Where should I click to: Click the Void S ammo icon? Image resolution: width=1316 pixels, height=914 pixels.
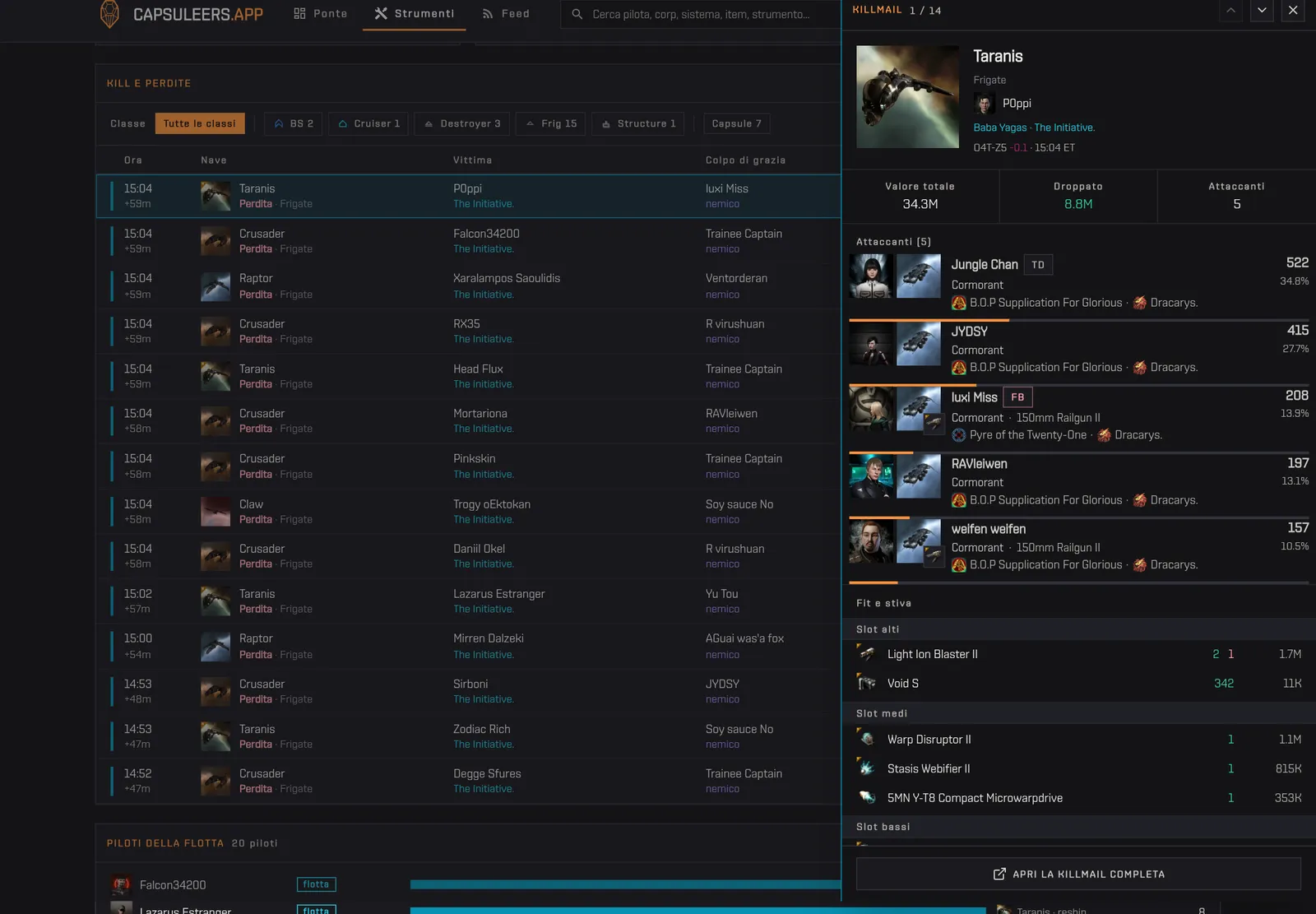(867, 683)
